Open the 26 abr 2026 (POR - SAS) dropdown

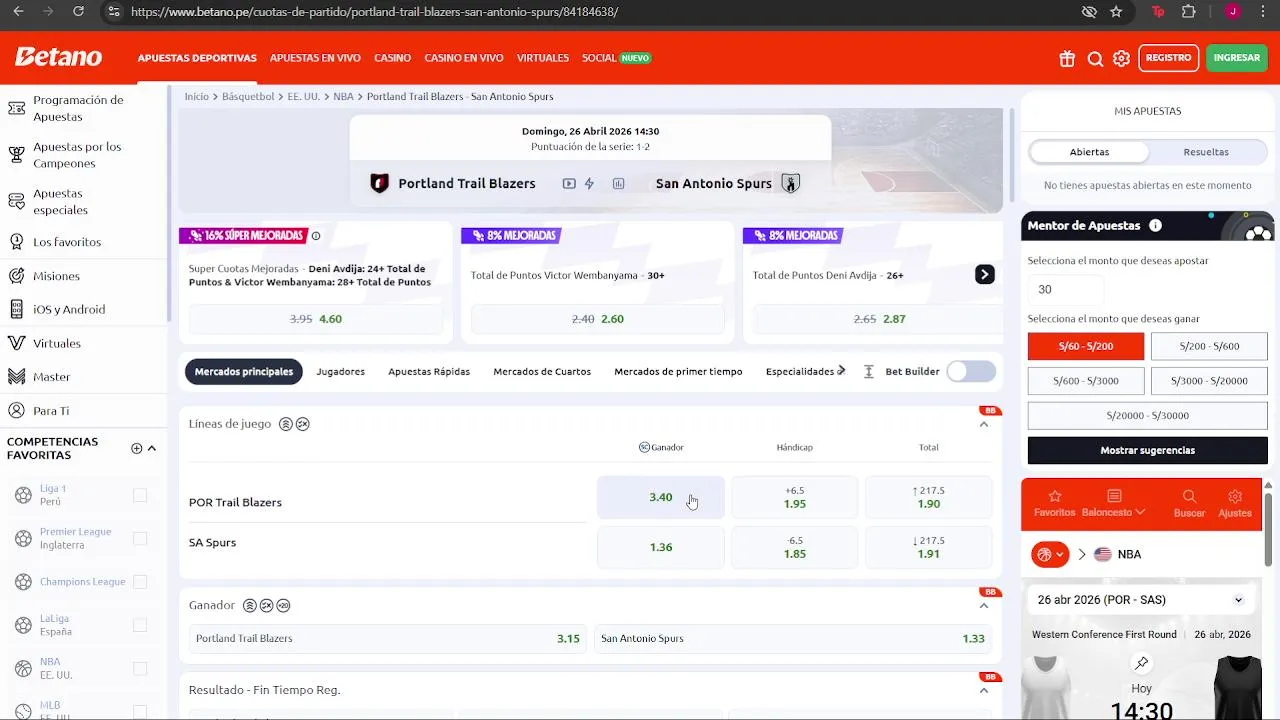pyautogui.click(x=1141, y=600)
